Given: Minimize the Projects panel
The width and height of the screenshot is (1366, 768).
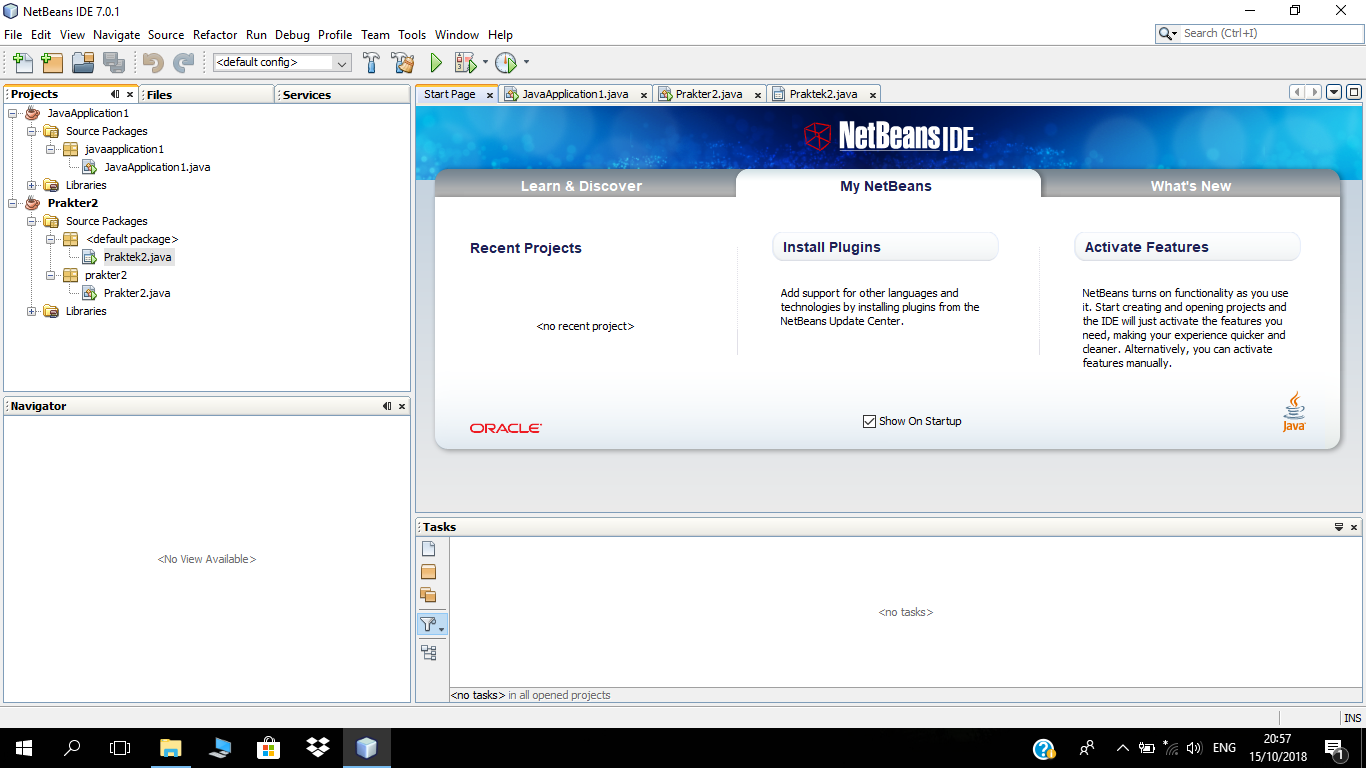Looking at the screenshot, I should click(x=115, y=94).
